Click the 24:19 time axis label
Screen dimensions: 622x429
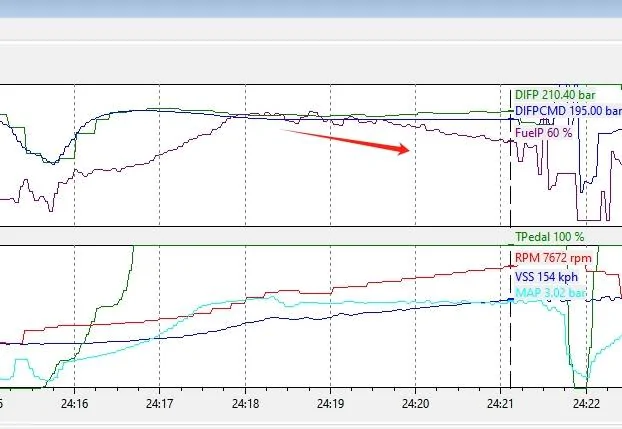330,404
